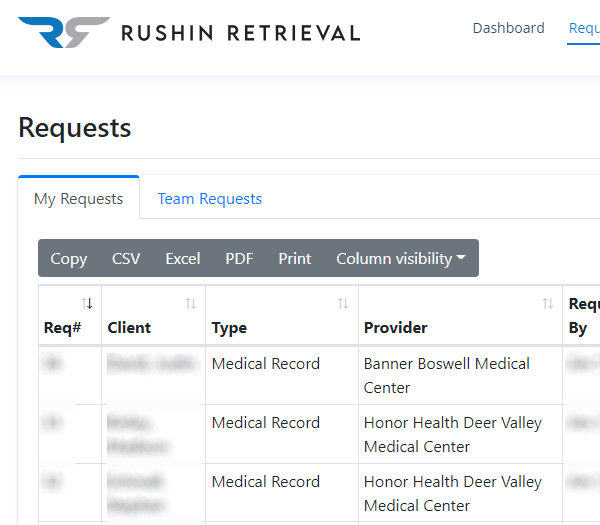Click the Print button

pyautogui.click(x=294, y=258)
